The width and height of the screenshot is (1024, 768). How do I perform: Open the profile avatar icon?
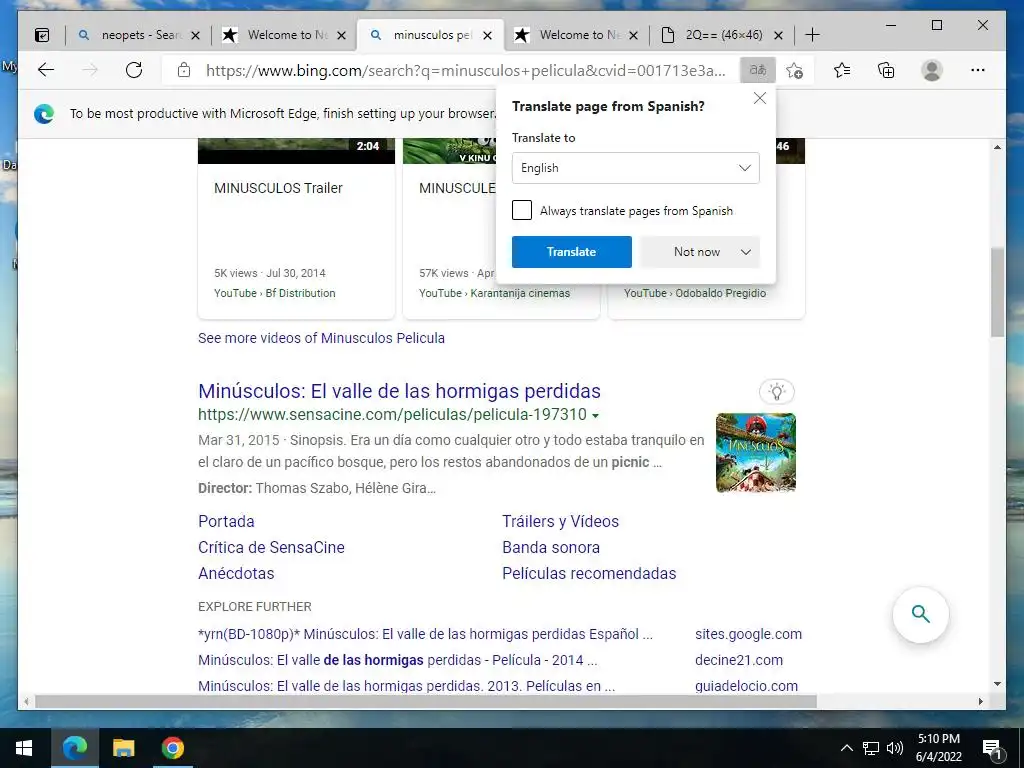(932, 70)
